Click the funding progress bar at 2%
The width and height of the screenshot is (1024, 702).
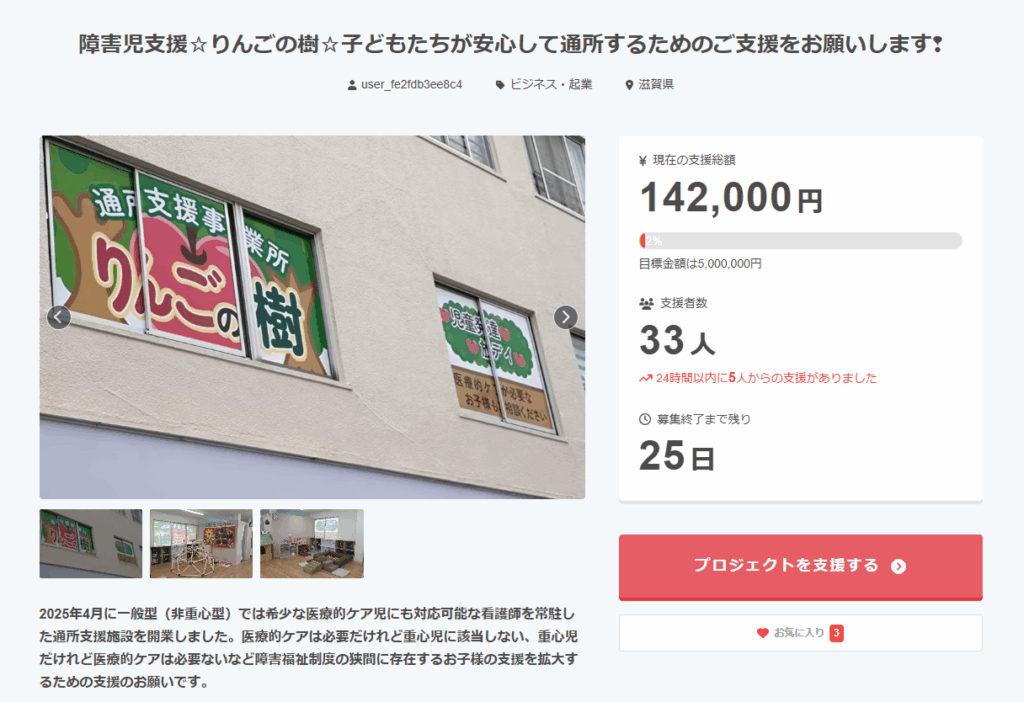pos(801,241)
